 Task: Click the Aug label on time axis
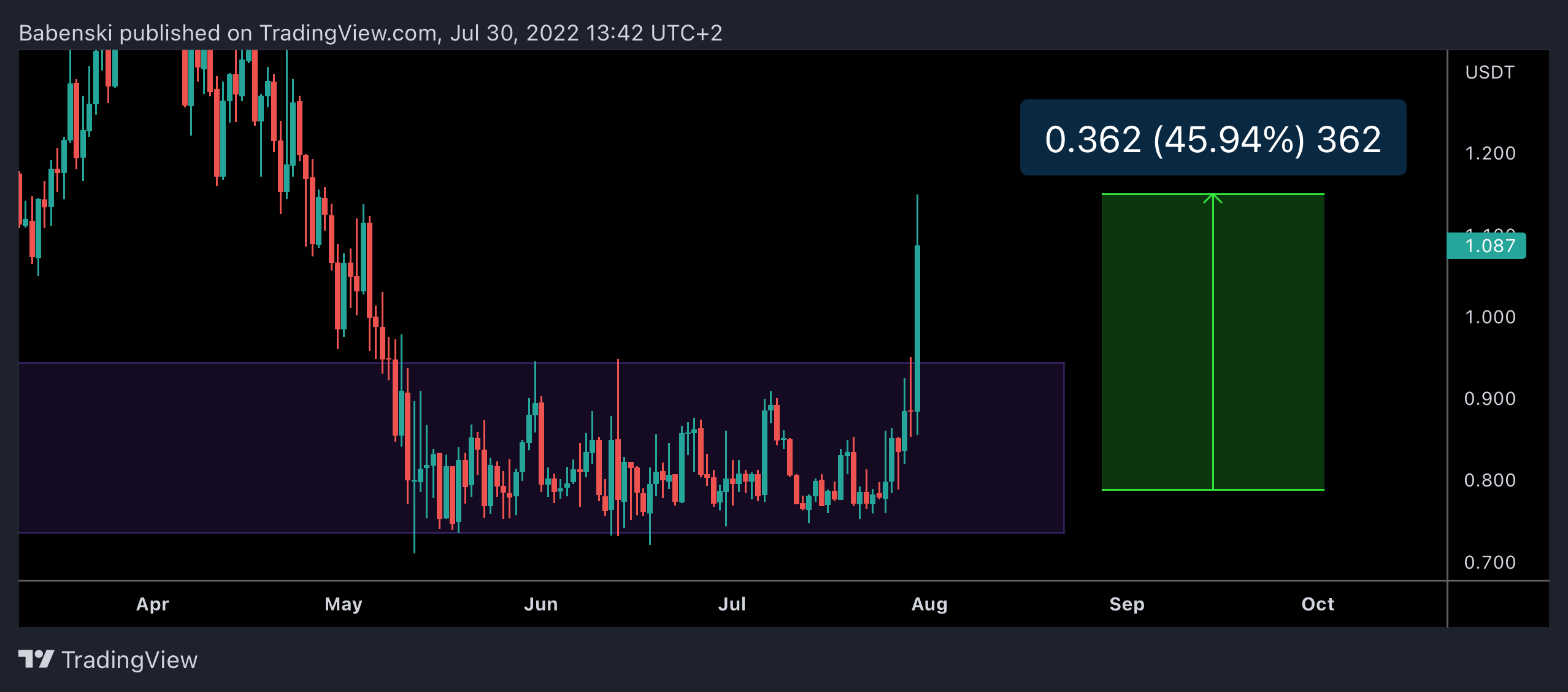click(x=929, y=604)
